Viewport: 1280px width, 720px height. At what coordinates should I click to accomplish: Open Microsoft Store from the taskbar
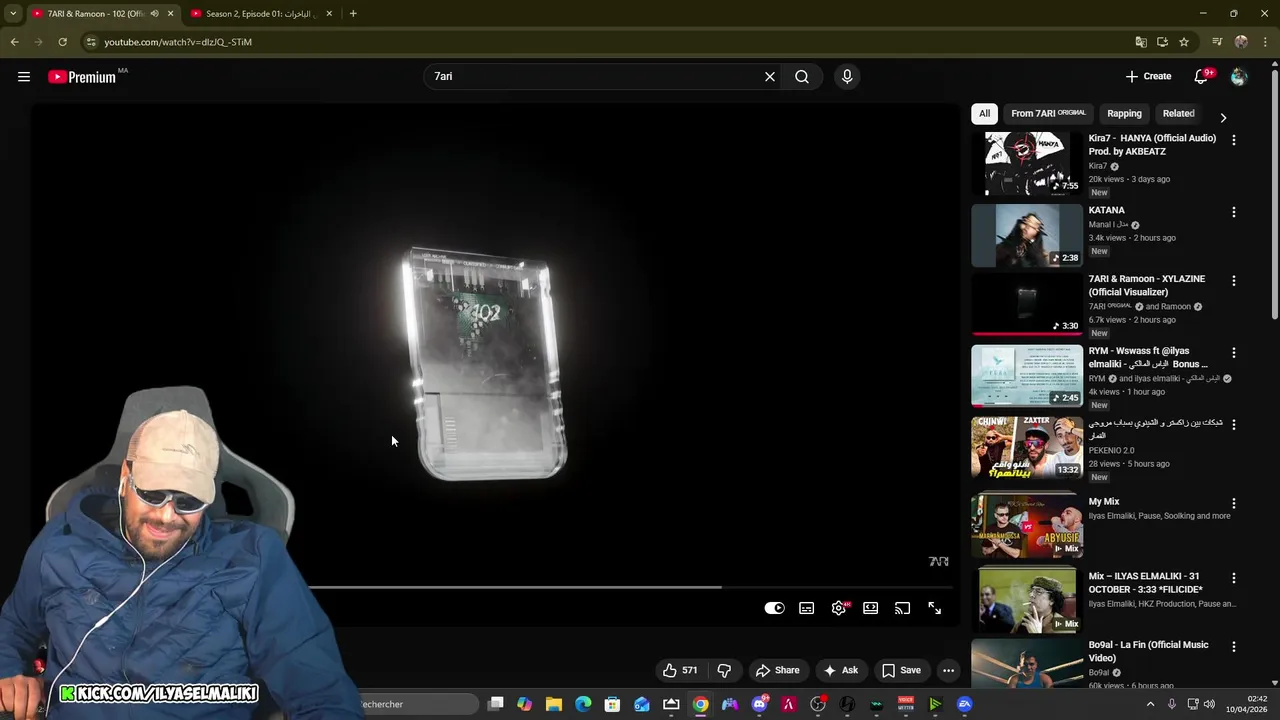coord(612,704)
